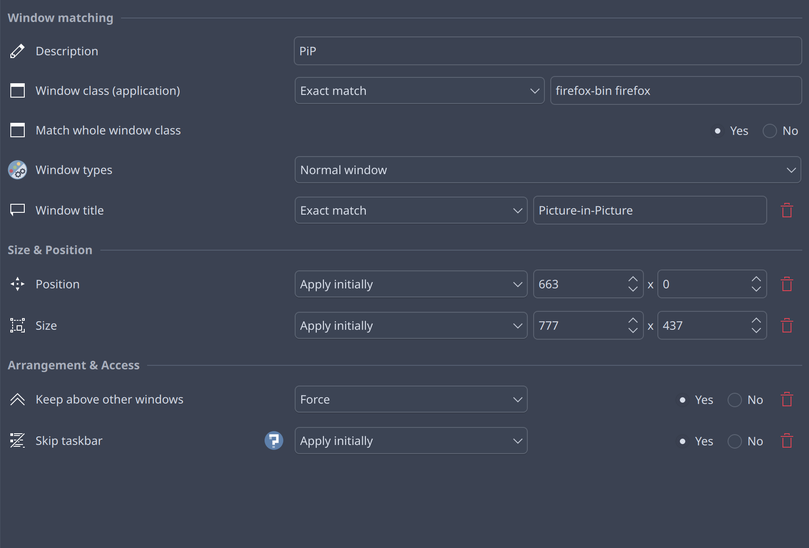Click the Window types icon
809x548 pixels.
pos(17,170)
